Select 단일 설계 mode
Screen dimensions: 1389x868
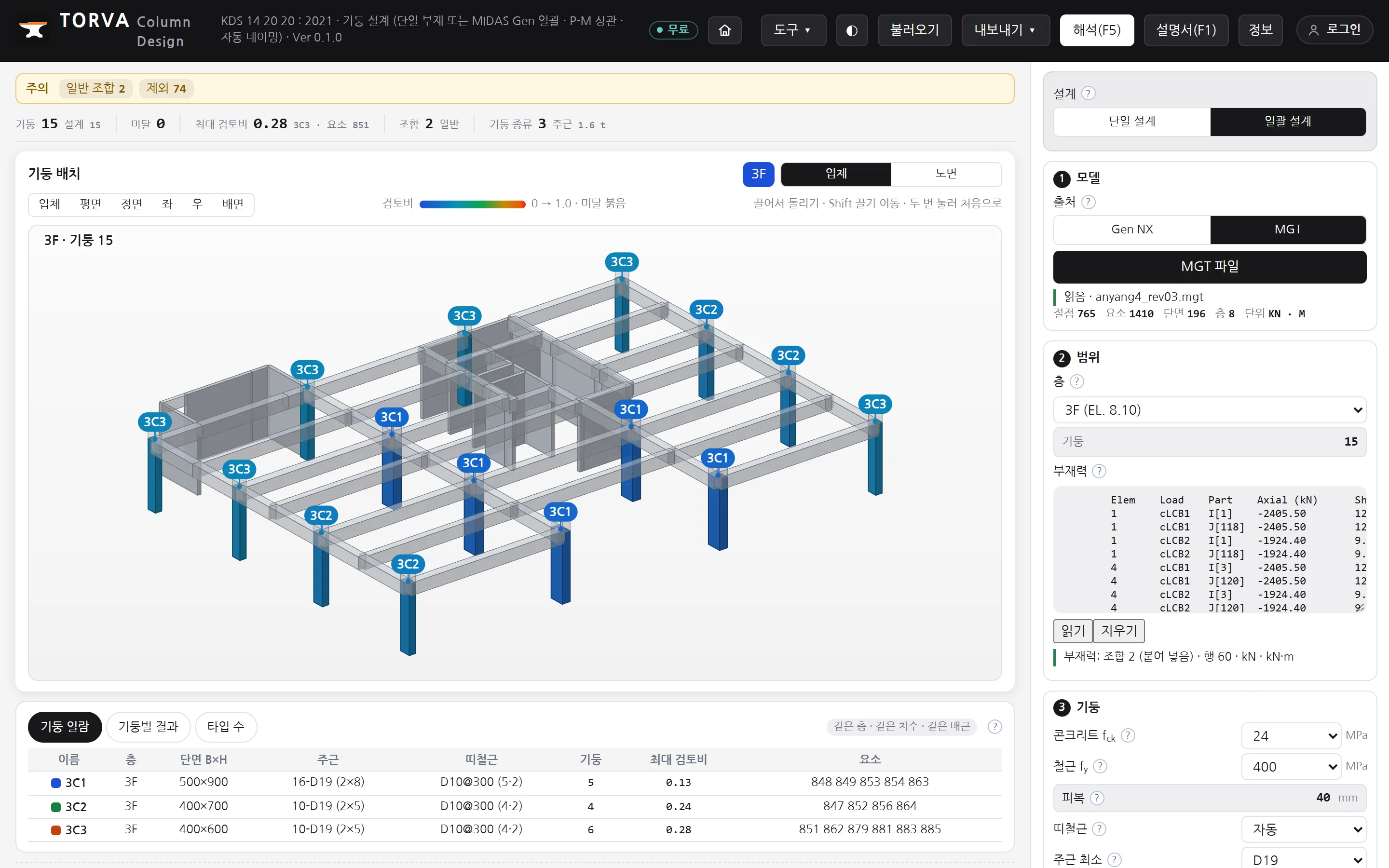(x=1132, y=122)
